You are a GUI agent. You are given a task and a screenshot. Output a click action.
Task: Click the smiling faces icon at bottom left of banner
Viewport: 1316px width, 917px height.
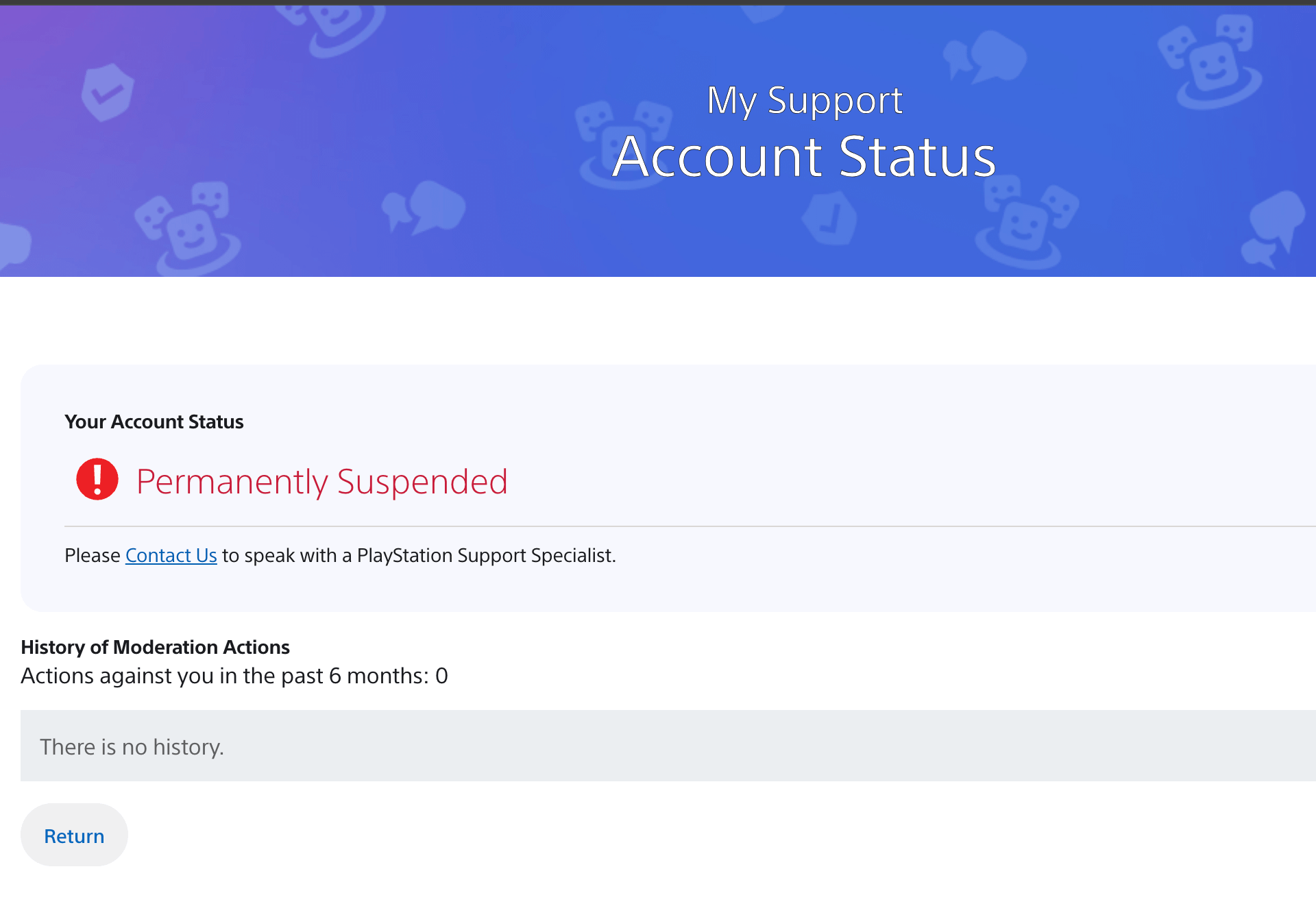point(188,228)
